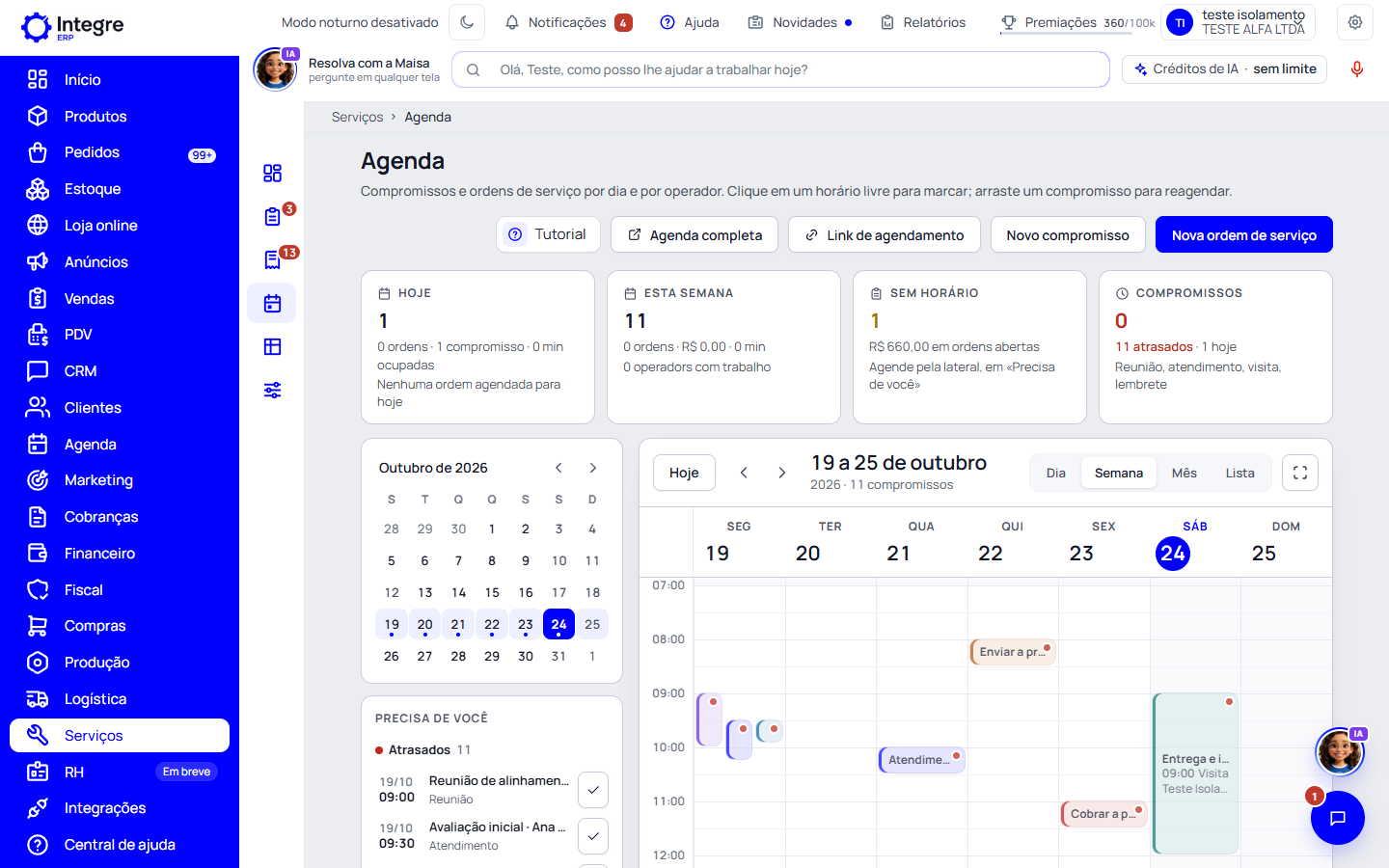1389x868 pixels.
Task: Go to previous month in mini calendar
Action: coord(558,468)
